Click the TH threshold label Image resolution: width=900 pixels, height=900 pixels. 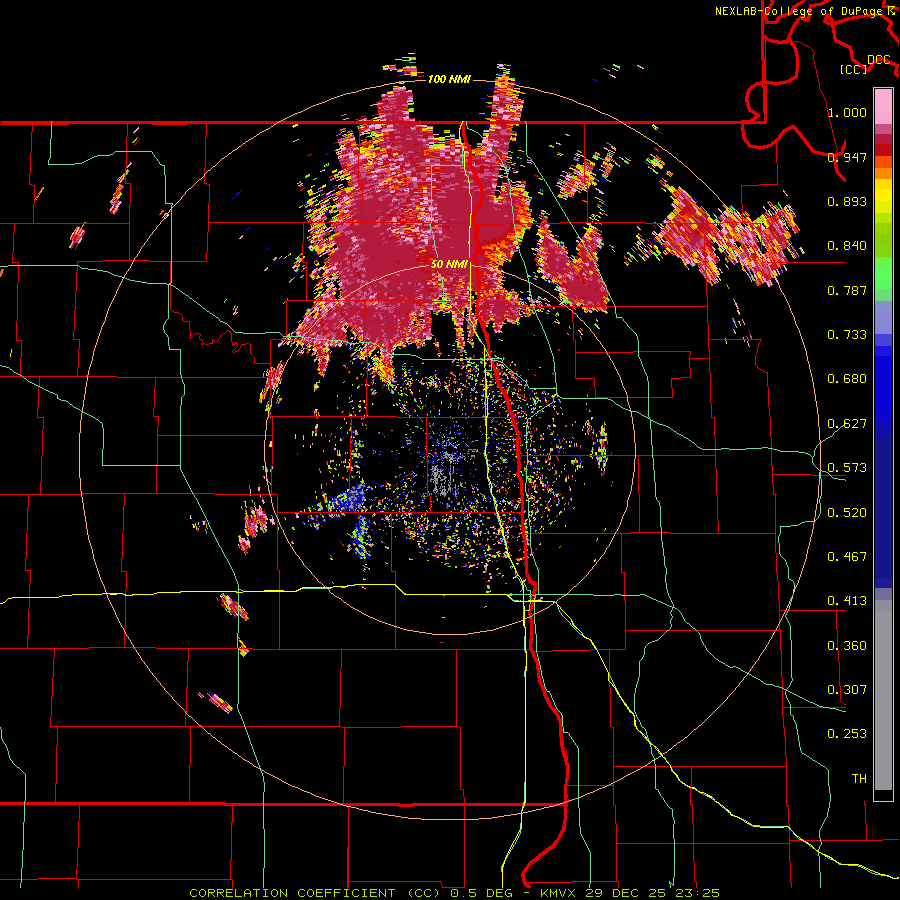859,779
